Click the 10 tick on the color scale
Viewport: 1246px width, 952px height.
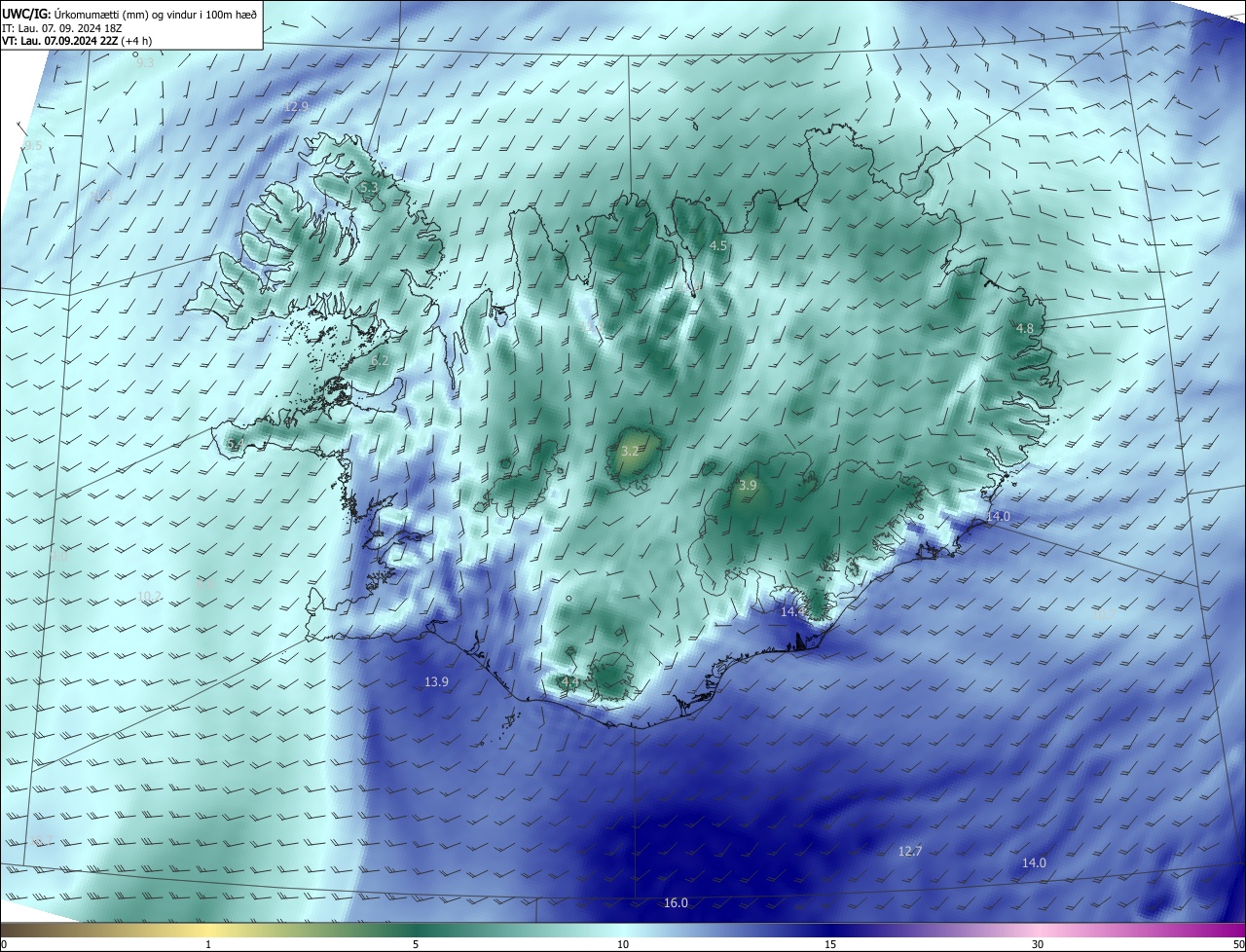point(623,944)
